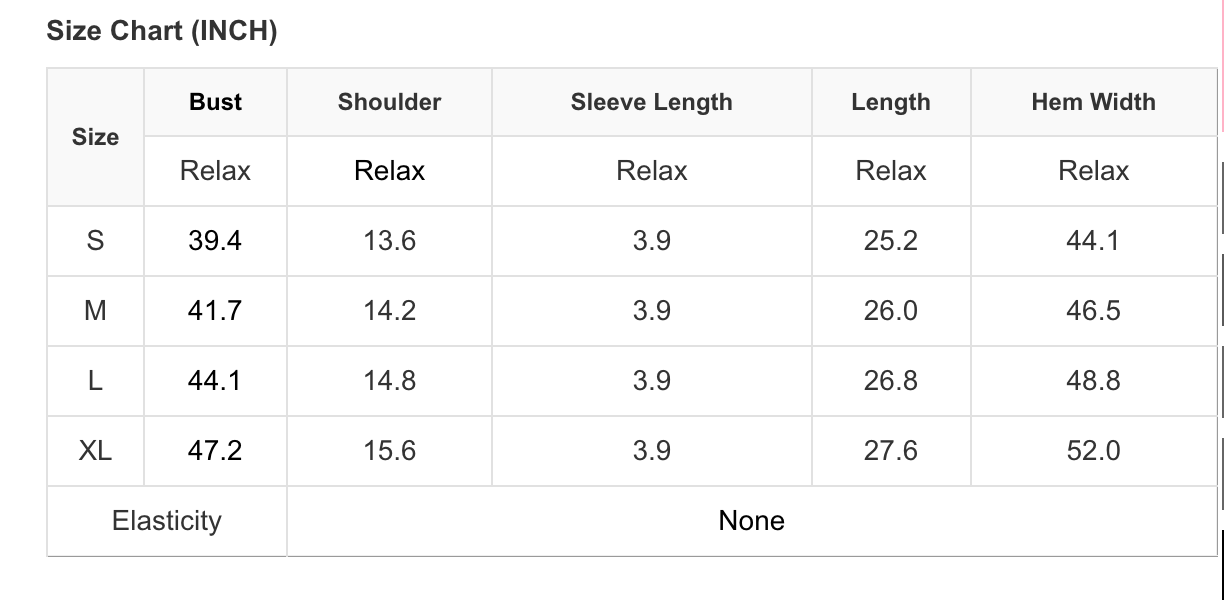Select the Sleeve Length column header
Image resolution: width=1224 pixels, height=600 pixels.
(x=651, y=102)
